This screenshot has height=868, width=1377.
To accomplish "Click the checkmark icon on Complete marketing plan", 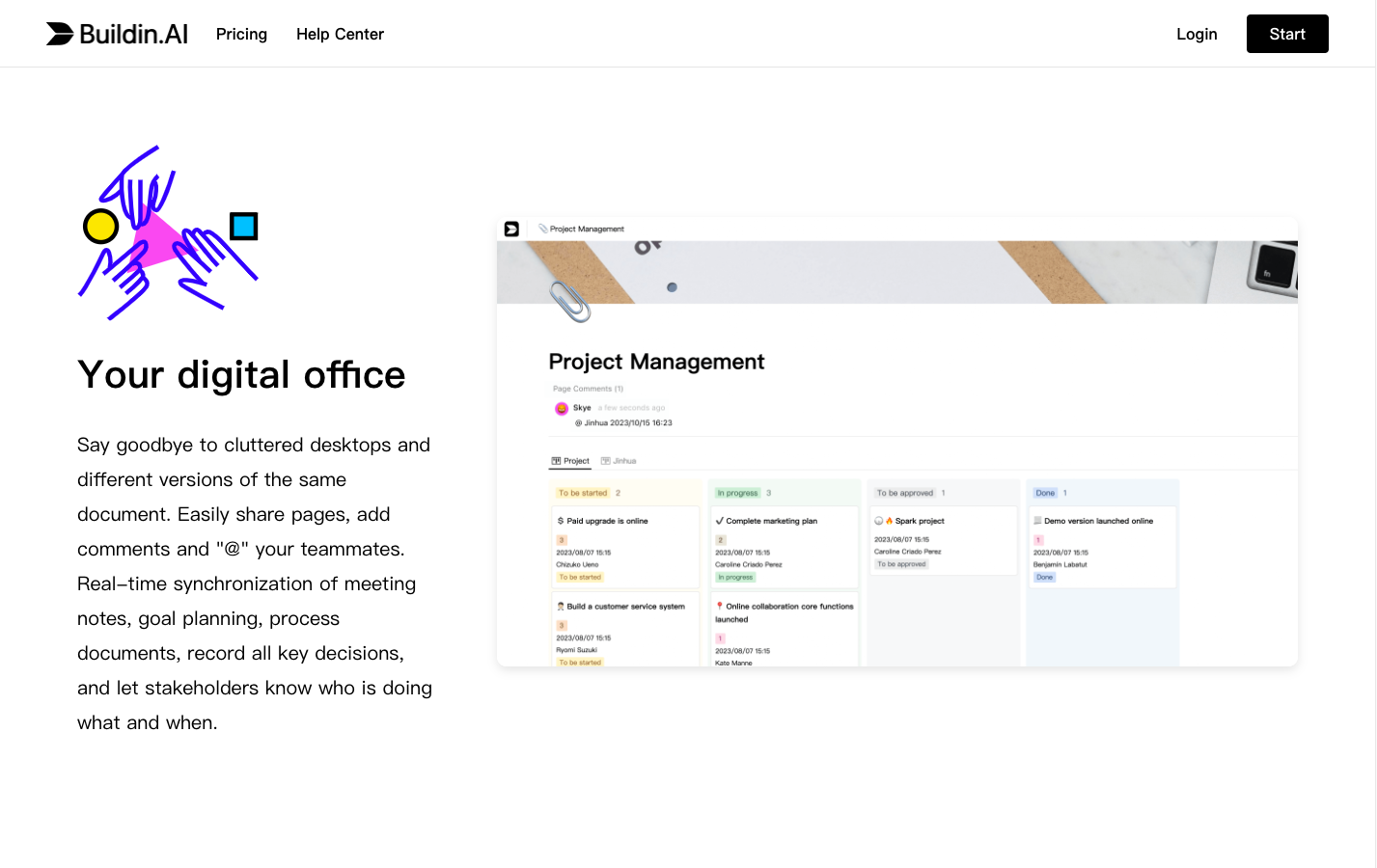I will (720, 521).
